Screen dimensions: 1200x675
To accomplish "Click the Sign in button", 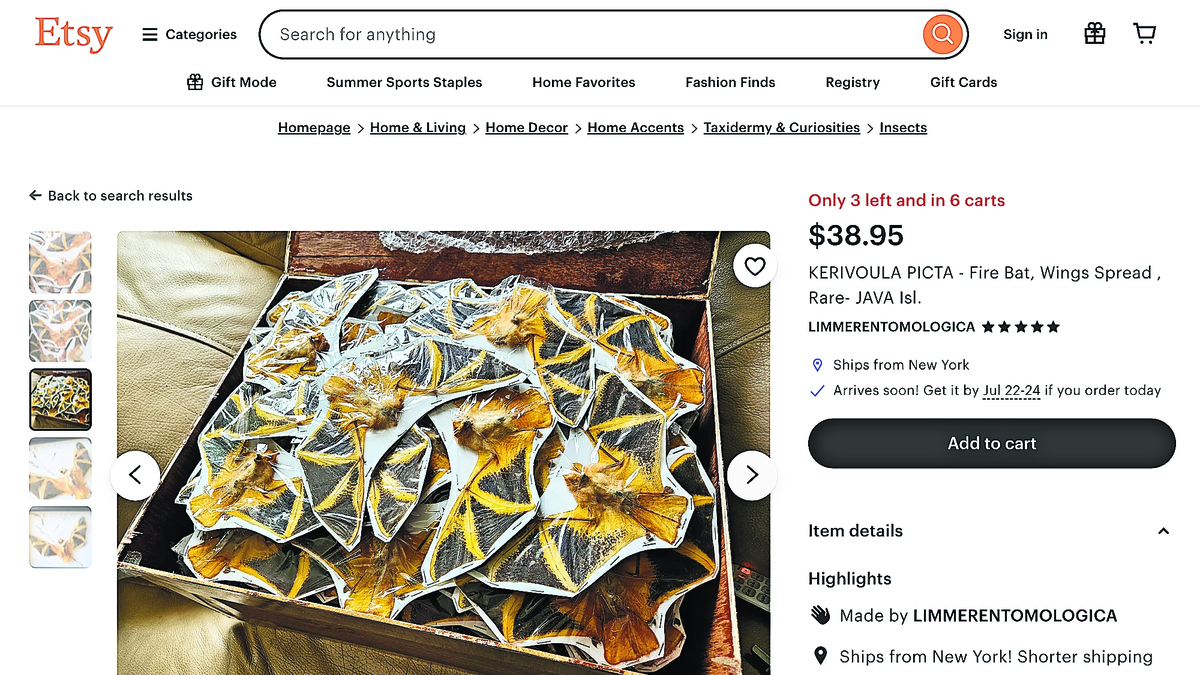I will coord(1025,34).
